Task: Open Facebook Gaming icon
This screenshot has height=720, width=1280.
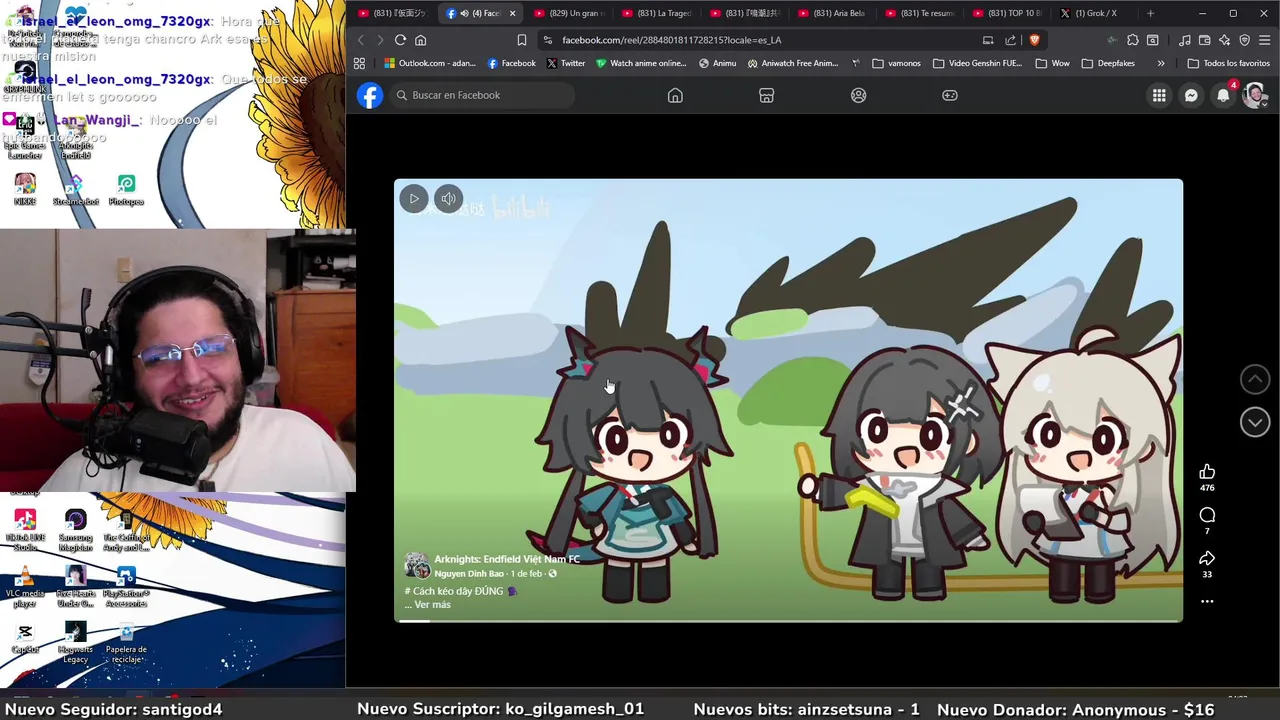Action: 950,95
